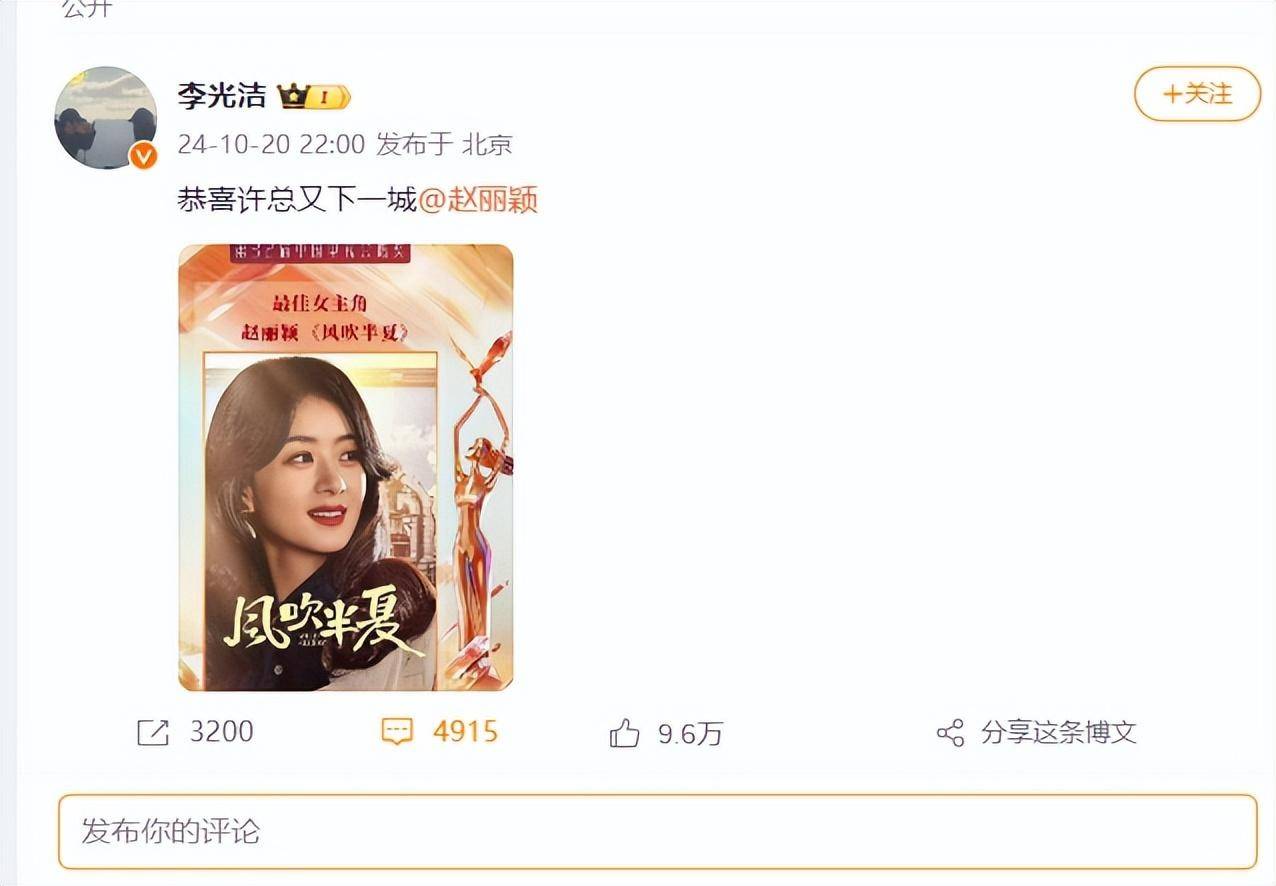Click the 24-10-20 22:00 post timestamp
Viewport: 1276px width, 886px height.
271,144
